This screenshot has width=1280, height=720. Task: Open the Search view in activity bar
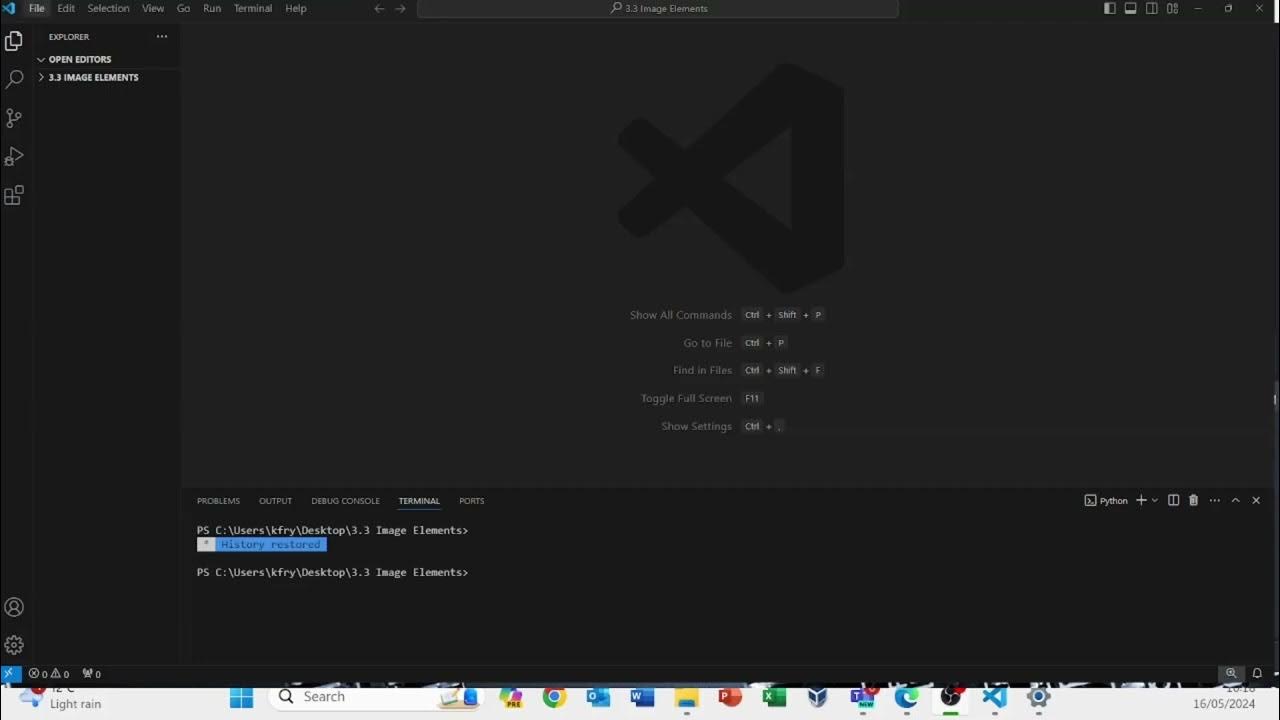[14, 79]
